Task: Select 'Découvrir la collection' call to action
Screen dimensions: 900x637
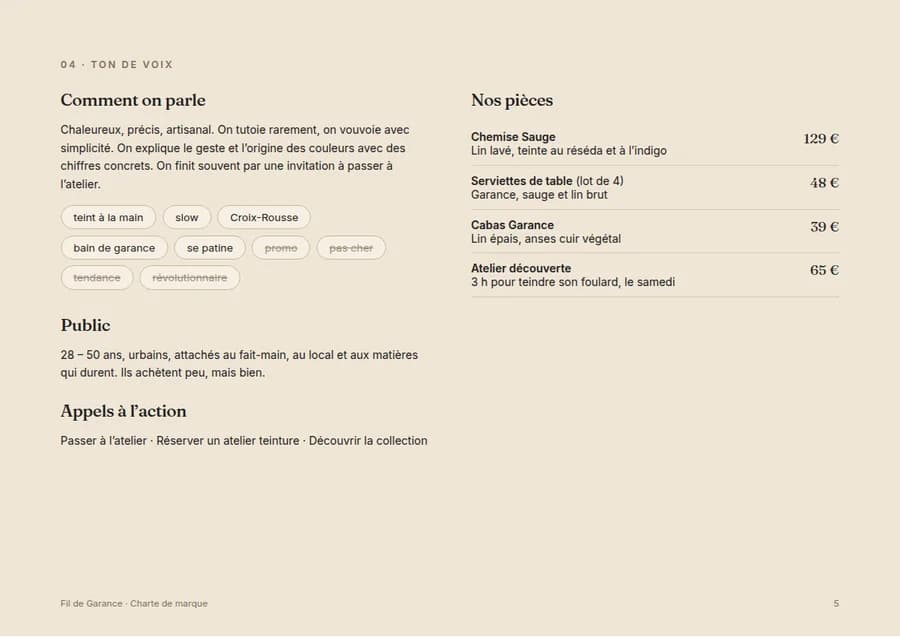Action: (368, 441)
